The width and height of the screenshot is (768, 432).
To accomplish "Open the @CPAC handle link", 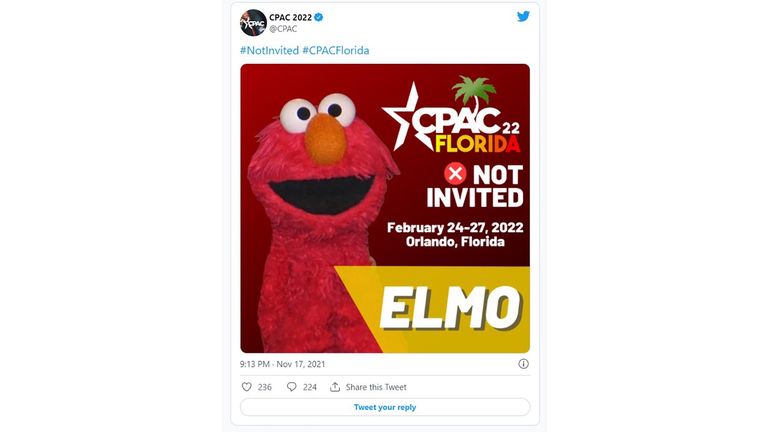I will click(x=283, y=29).
